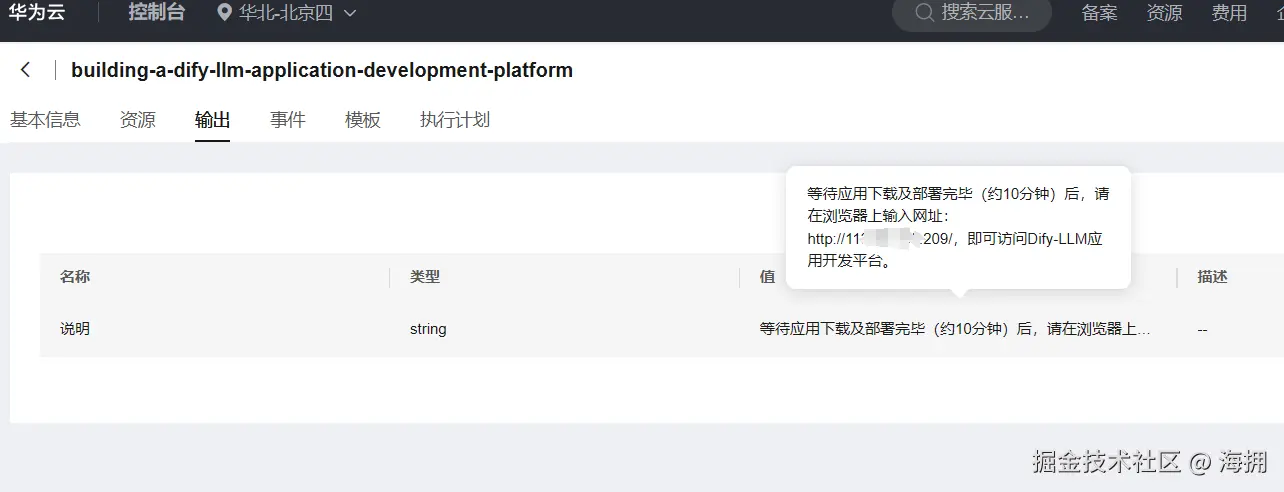Click the 华为云 logo text
The image size is (1284, 492).
tap(37, 13)
